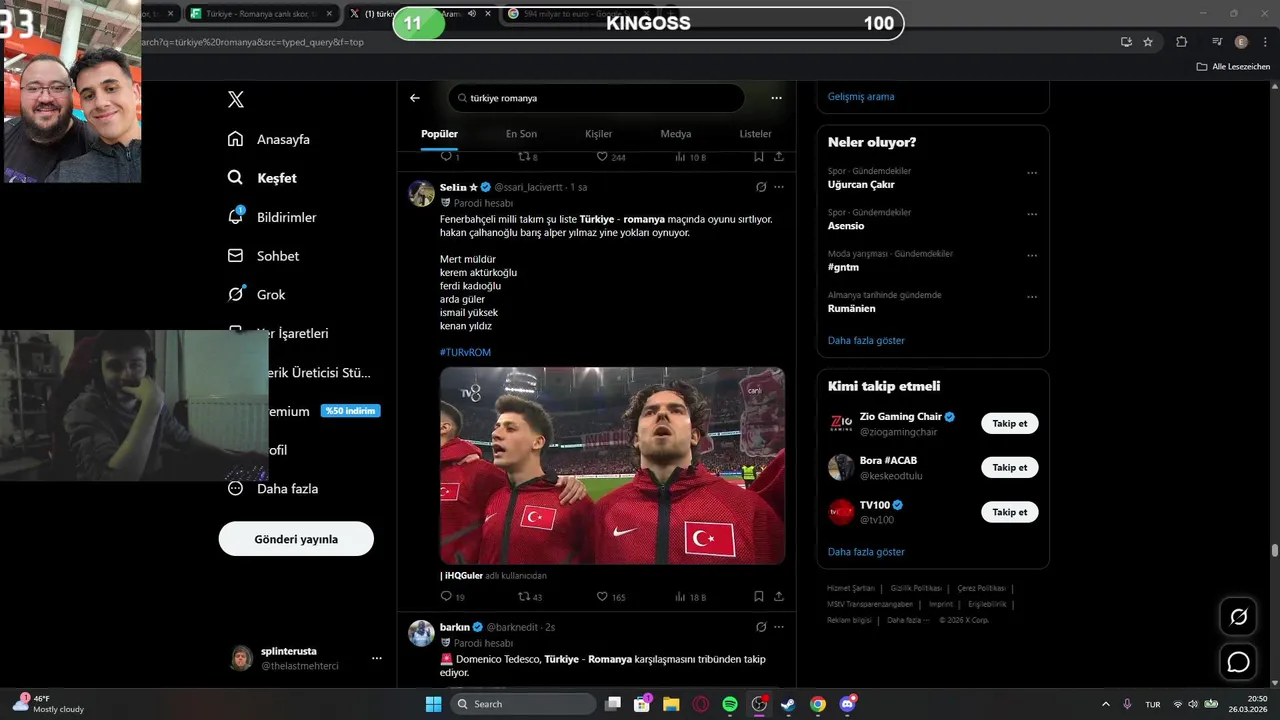Mute the X tab audio speaker icon

(x=472, y=13)
